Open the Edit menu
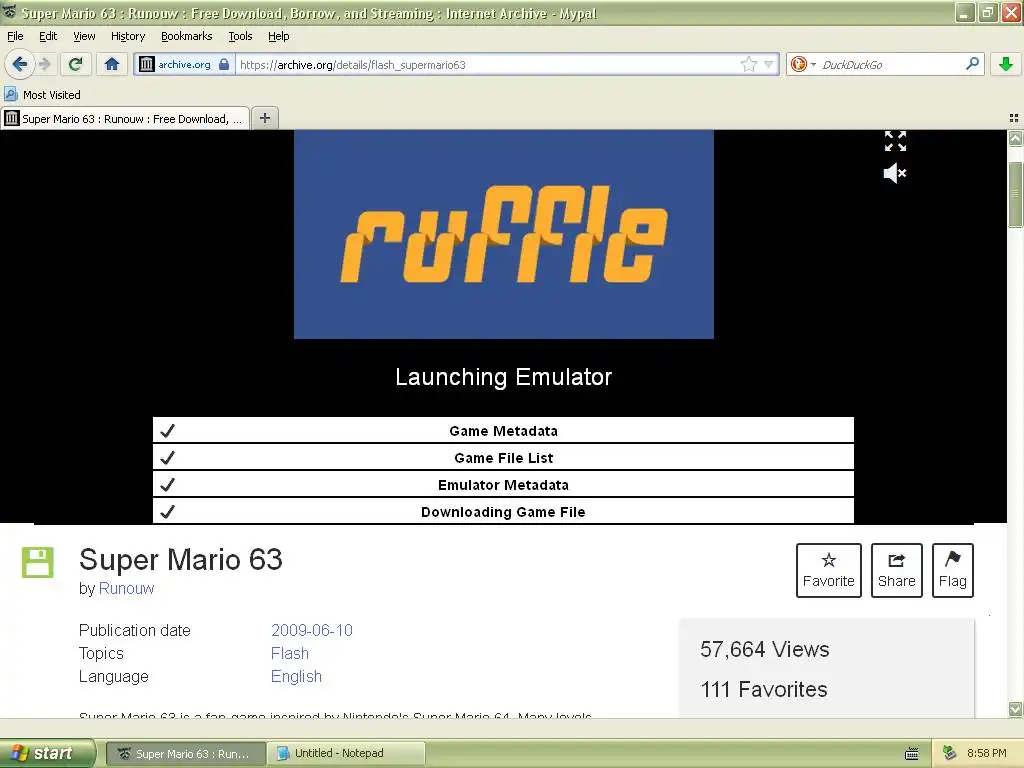1024x768 pixels. (x=48, y=36)
